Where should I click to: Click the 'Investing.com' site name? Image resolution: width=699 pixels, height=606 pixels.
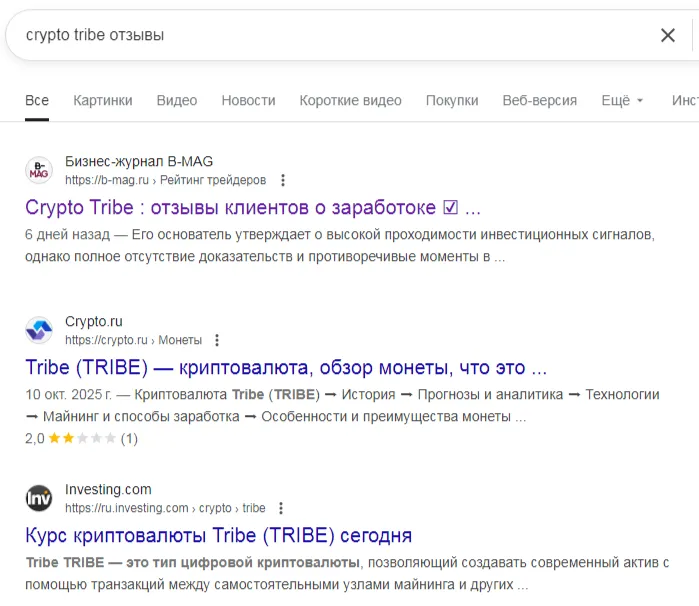(x=108, y=490)
